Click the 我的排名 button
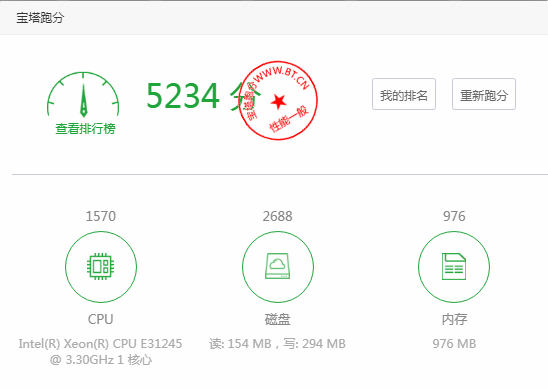This screenshot has width=548, height=389. 404,94
